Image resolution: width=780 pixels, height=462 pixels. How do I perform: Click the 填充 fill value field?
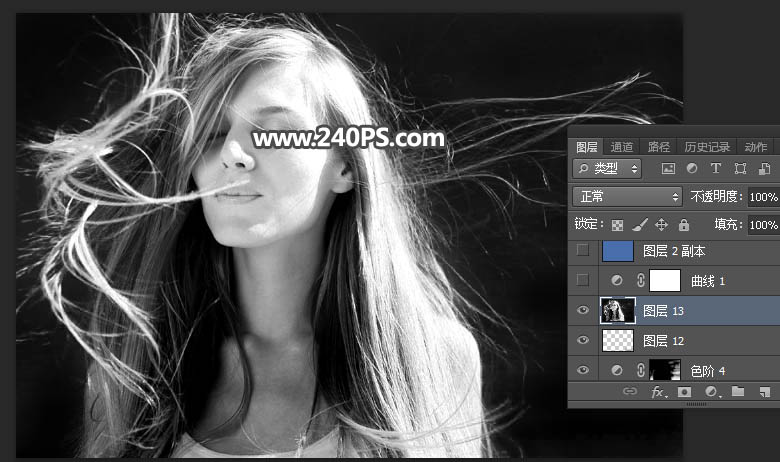coord(763,225)
